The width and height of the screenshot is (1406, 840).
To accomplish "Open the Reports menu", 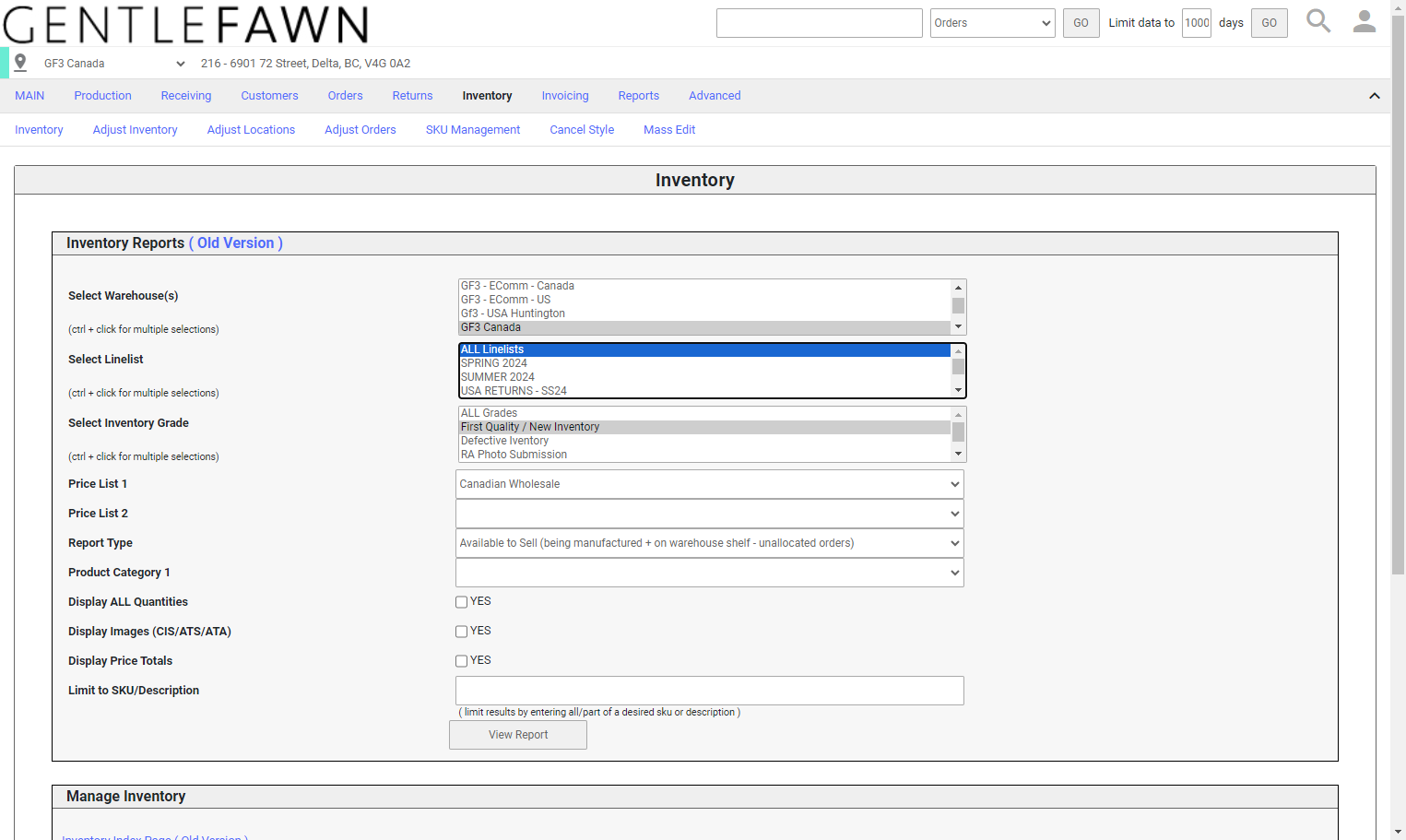I will pyautogui.click(x=639, y=96).
